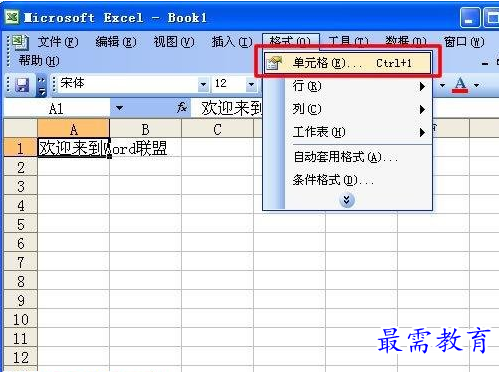Choose 单元格 (Cells) Ctrl+1 menu item
This screenshot has width=499, height=372.
(347, 63)
